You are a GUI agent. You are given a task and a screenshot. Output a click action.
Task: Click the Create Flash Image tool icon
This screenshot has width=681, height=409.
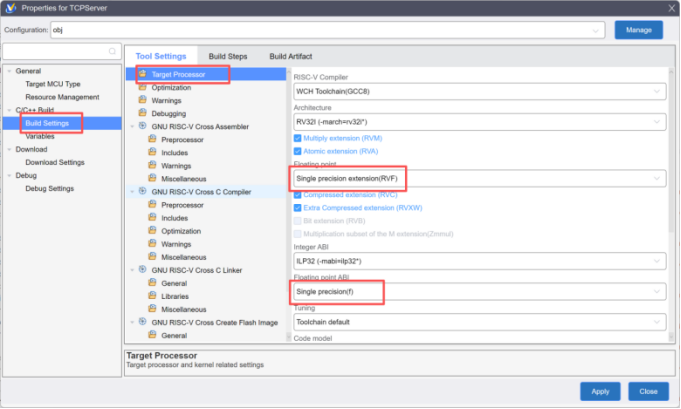coord(142,322)
